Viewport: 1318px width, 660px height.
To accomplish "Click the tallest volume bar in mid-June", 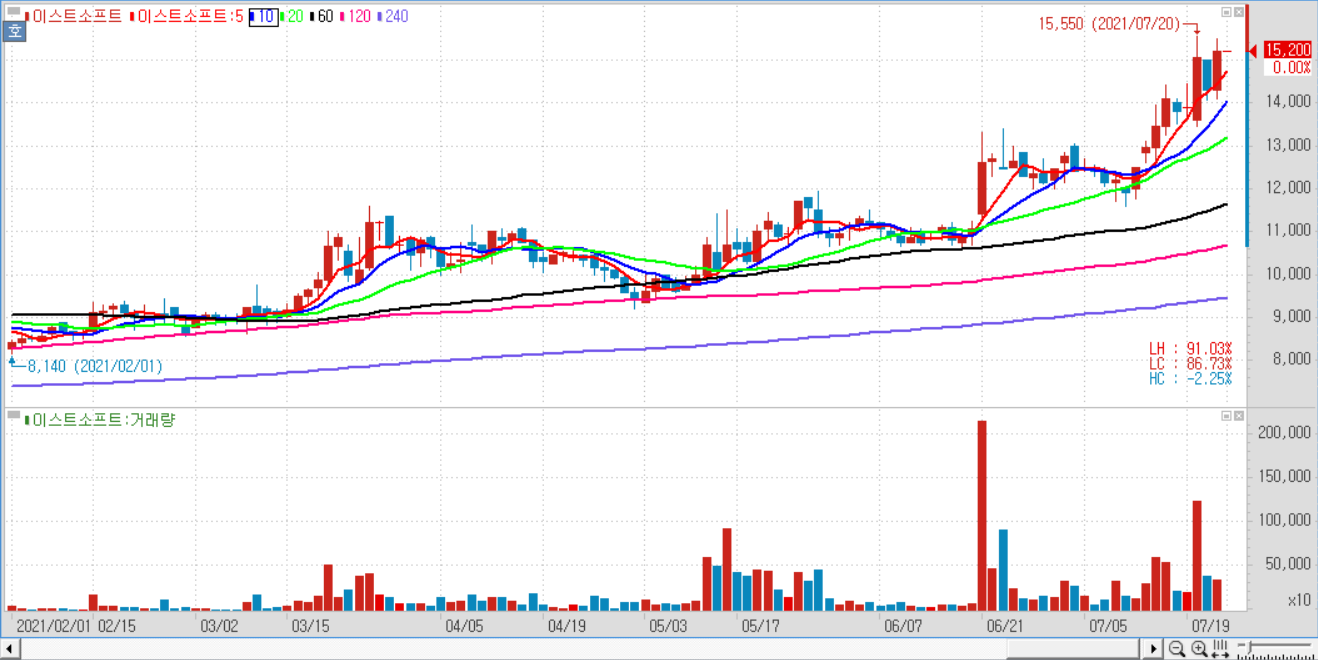I will click(x=982, y=515).
